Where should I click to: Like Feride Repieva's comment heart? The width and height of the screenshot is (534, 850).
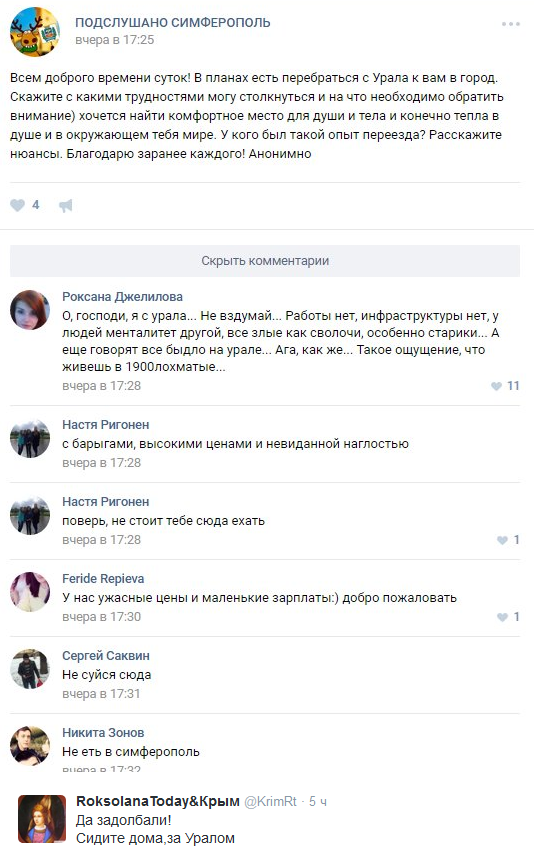(x=502, y=617)
